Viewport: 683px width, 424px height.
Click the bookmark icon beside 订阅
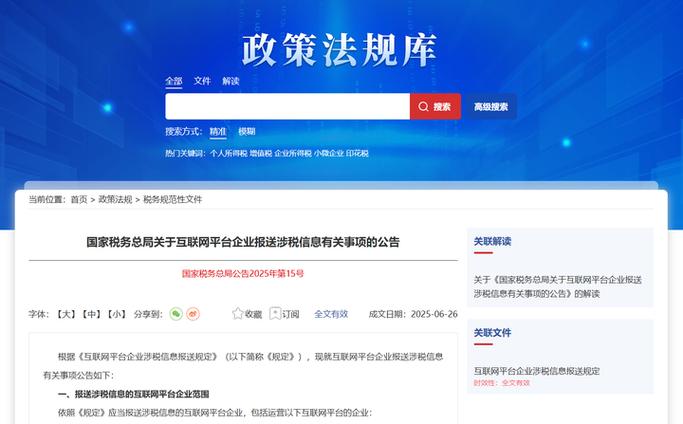pyautogui.click(x=275, y=313)
